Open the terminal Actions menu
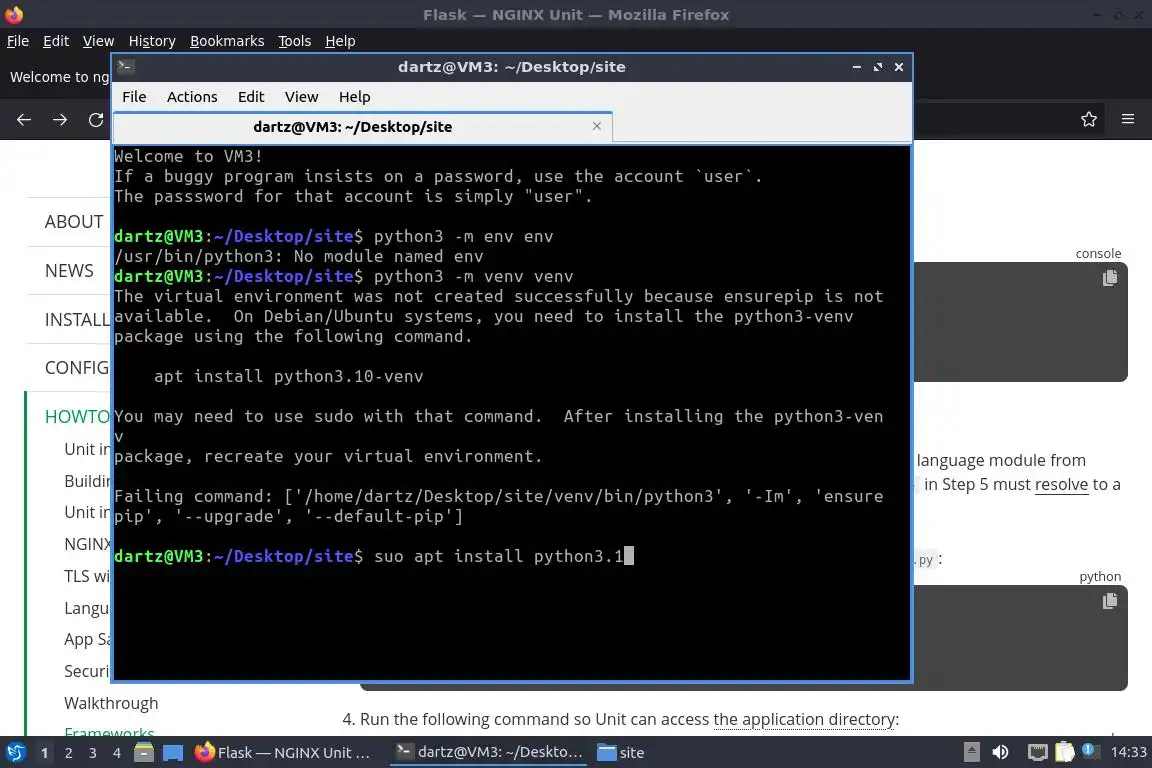 (192, 97)
